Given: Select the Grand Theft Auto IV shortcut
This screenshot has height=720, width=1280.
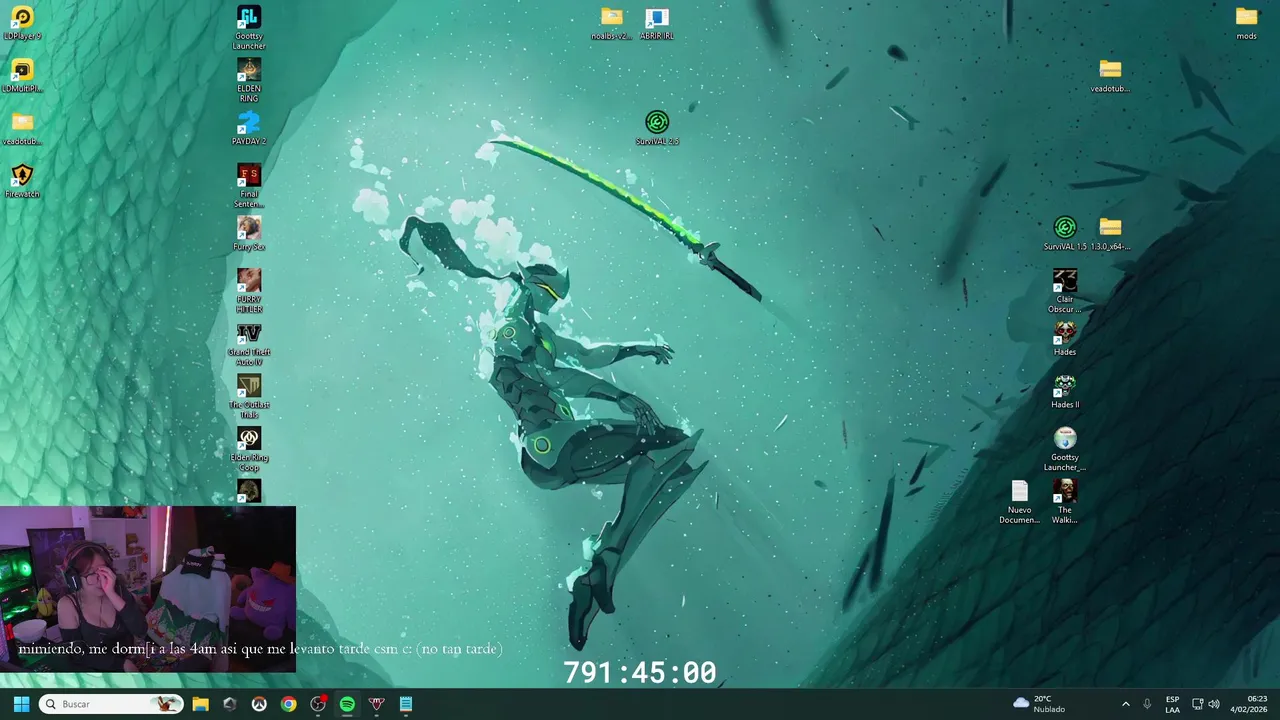Looking at the screenshot, I should [x=249, y=345].
